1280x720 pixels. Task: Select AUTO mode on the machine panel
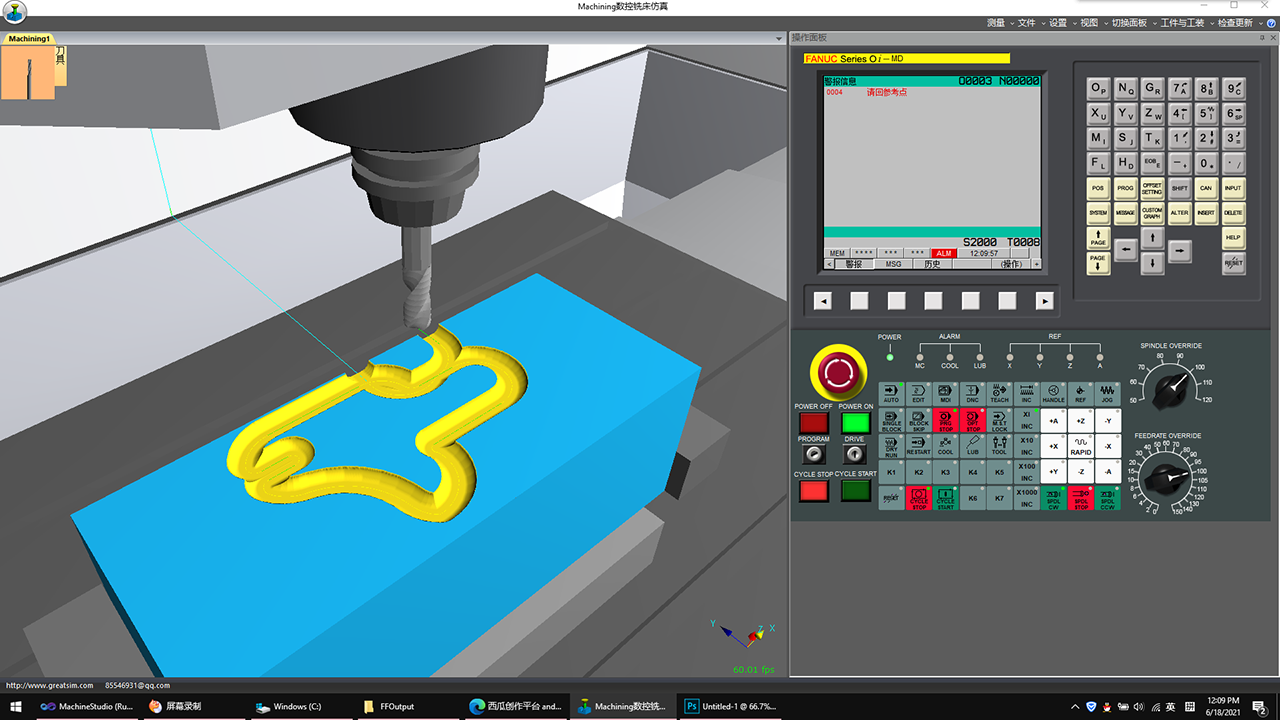click(891, 393)
